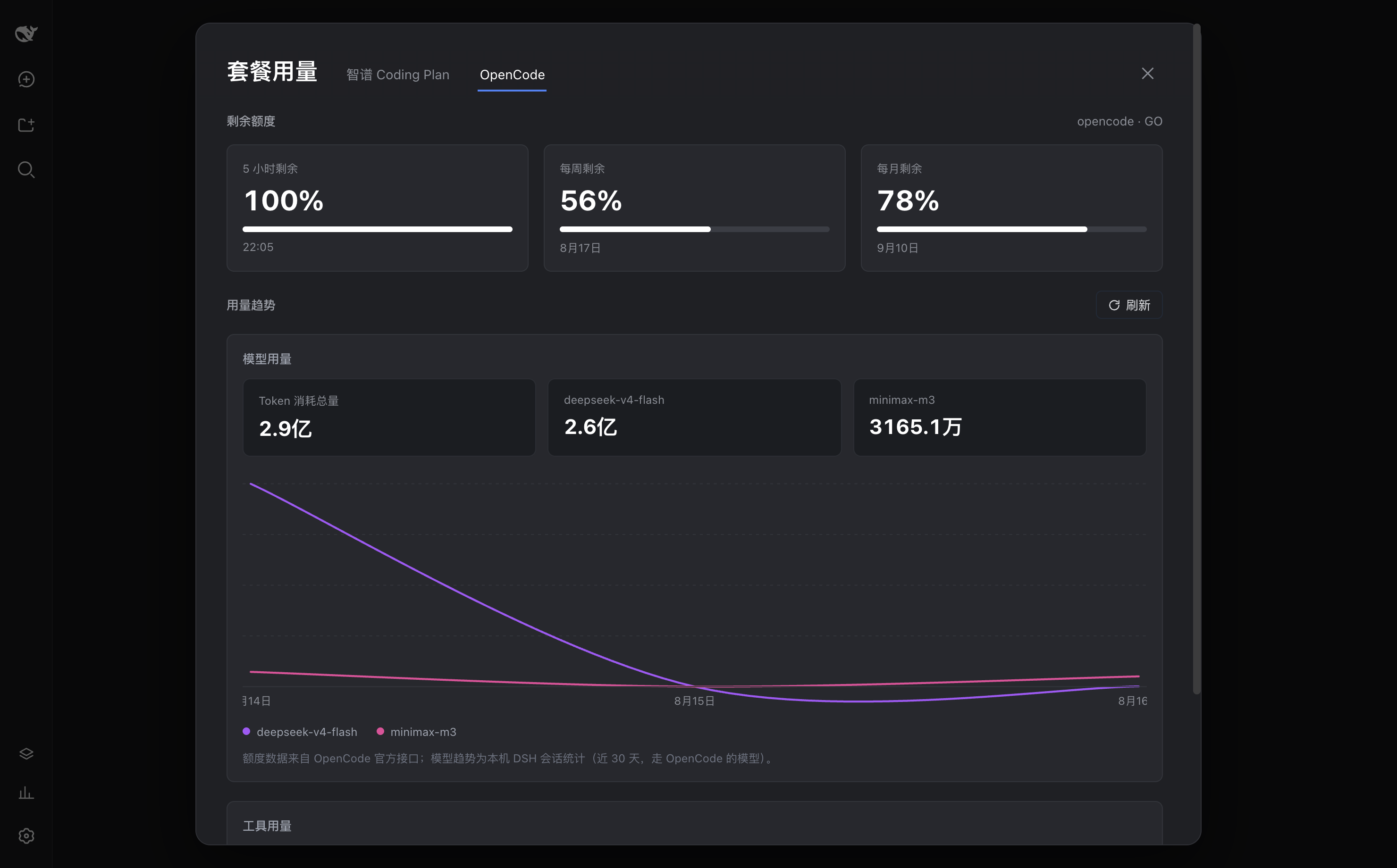Image resolution: width=1397 pixels, height=868 pixels.
Task: Open the settings gear in sidebar
Action: pyautogui.click(x=26, y=836)
